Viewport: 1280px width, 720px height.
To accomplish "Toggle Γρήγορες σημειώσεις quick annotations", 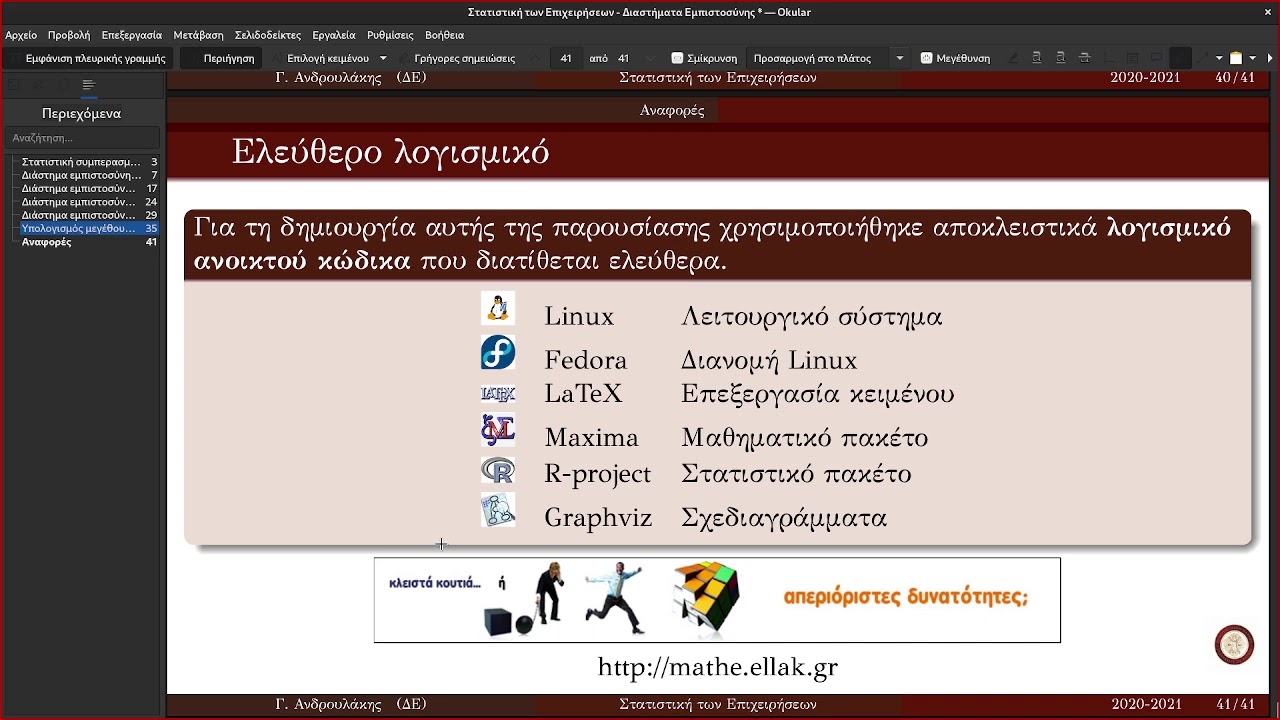I will click(x=458, y=58).
